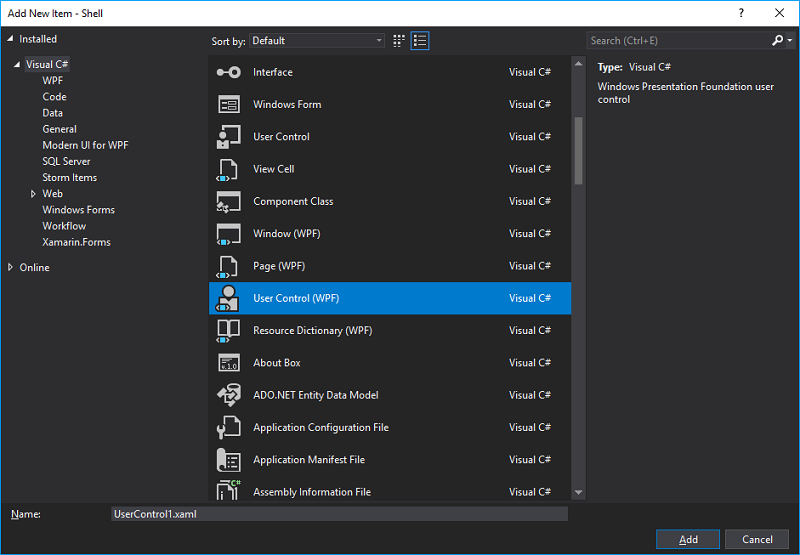
Task: Select the WPF category
Action: pyautogui.click(x=53, y=81)
